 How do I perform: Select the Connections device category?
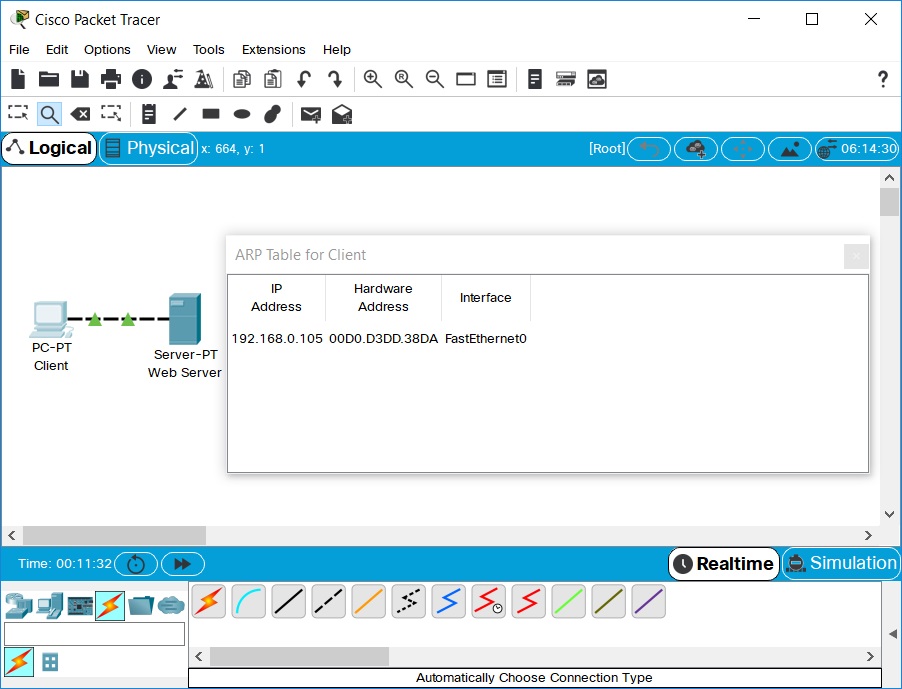(x=110, y=605)
